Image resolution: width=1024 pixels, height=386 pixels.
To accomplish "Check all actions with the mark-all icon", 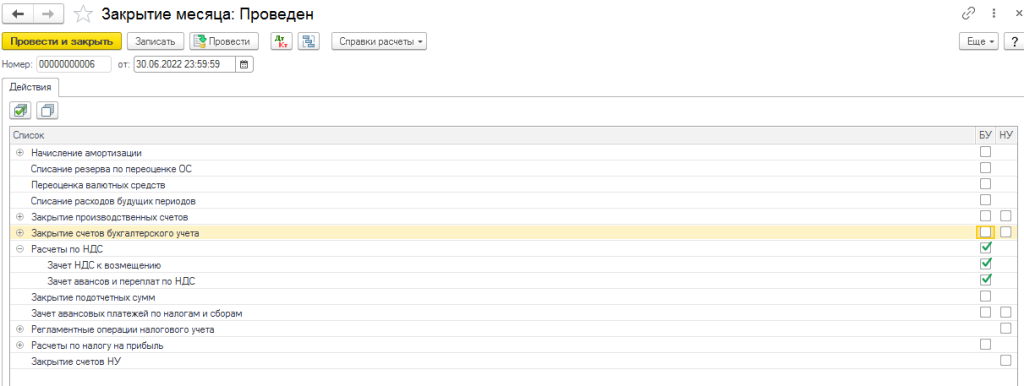I will tap(21, 111).
